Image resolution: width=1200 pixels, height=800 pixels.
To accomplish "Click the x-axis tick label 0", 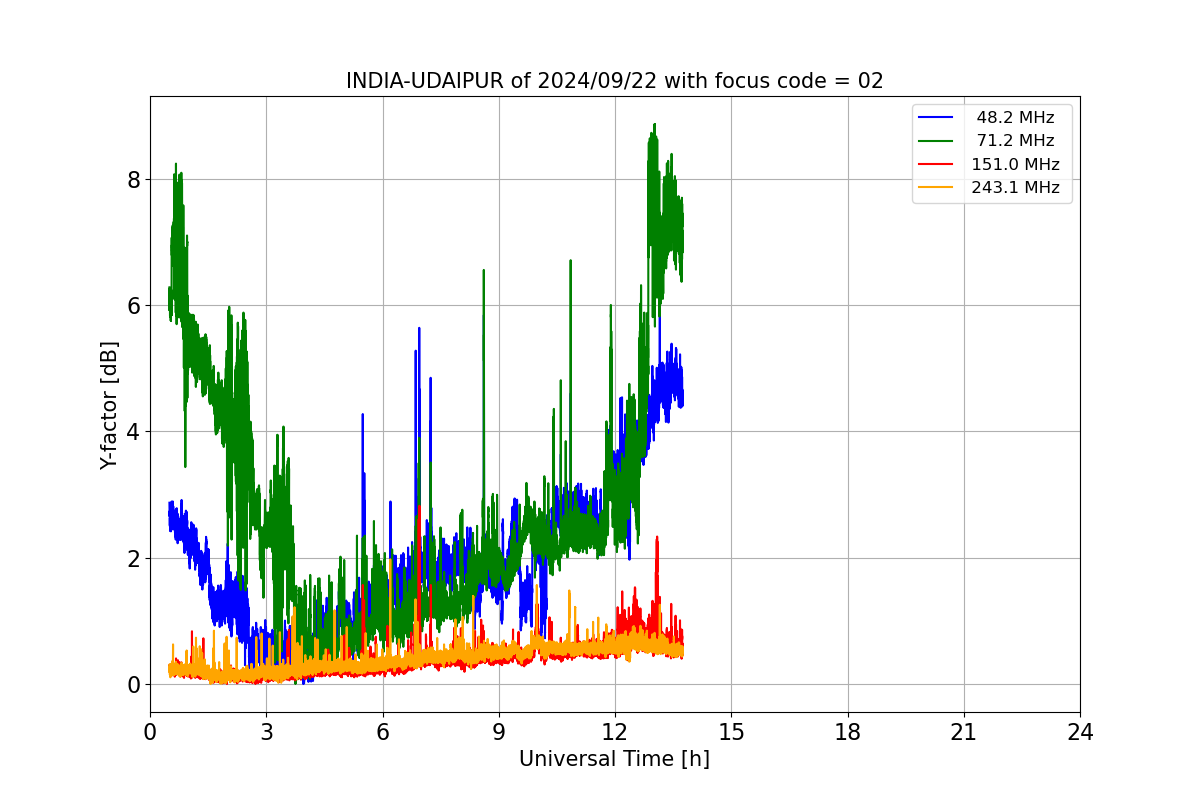I will pos(150,732).
